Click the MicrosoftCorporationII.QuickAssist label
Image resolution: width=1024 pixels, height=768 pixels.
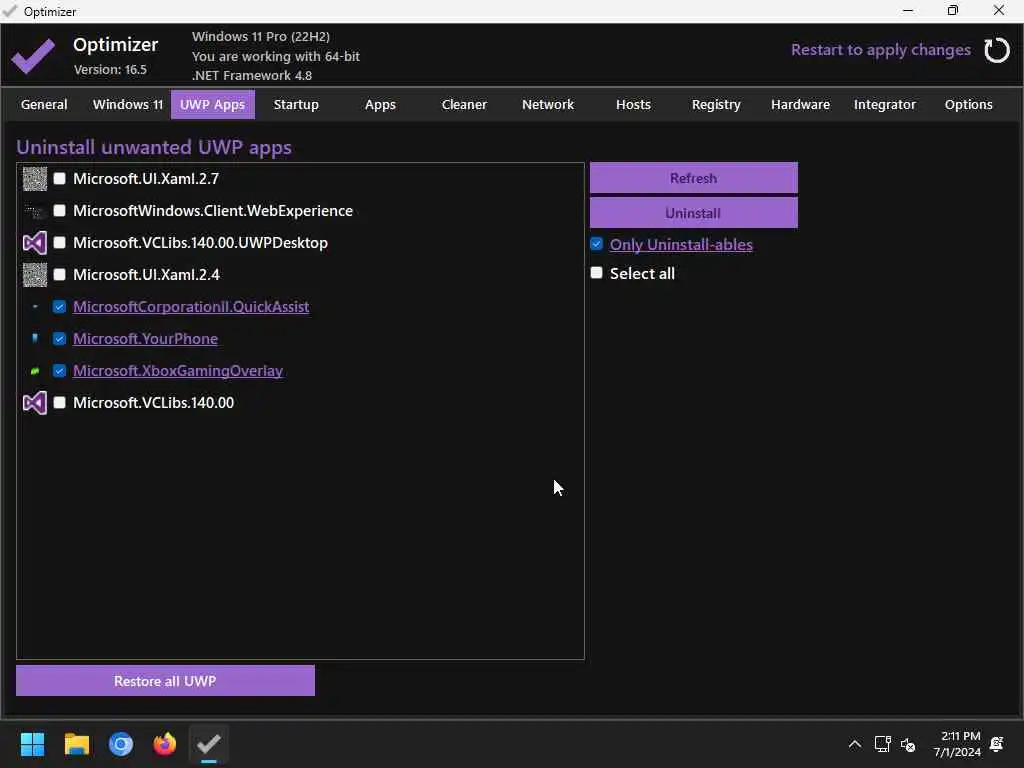tap(191, 306)
